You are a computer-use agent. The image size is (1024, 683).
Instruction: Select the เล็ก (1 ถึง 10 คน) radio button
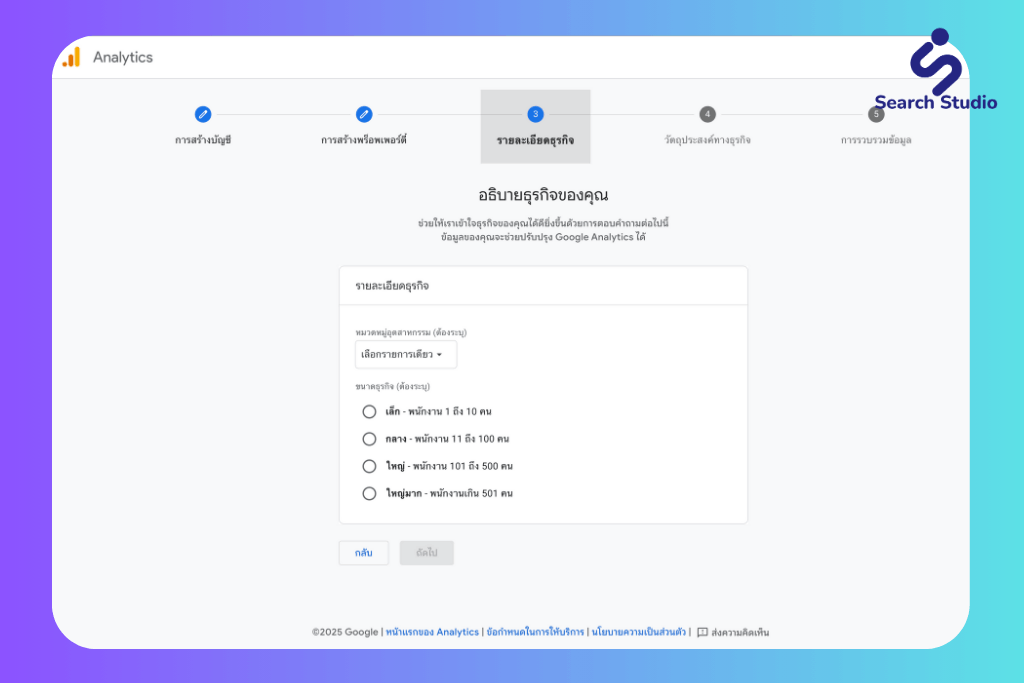(x=370, y=411)
